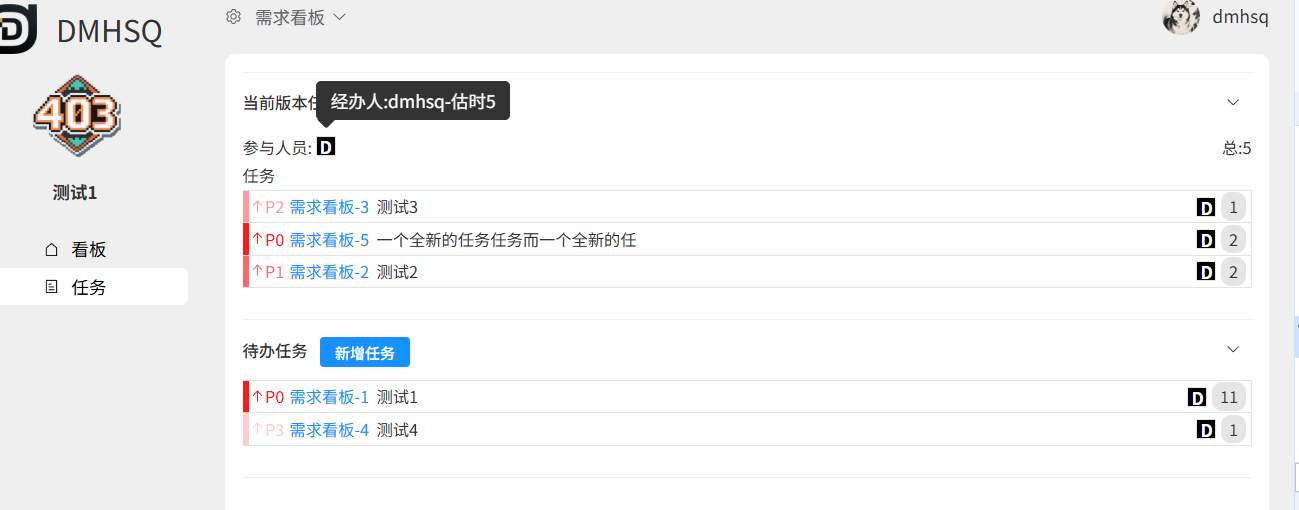This screenshot has width=1299, height=510.
Task: Click the estimate badge 11 on 测试1
Action: click(x=1229, y=397)
